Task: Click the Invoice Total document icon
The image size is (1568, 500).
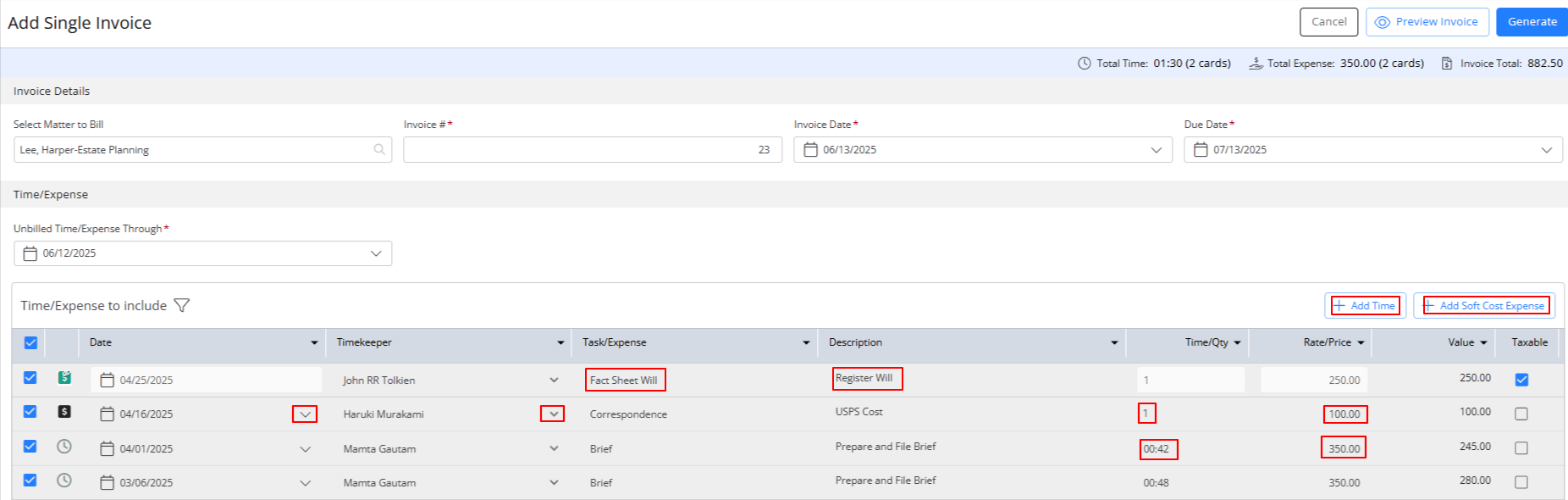Action: pos(1447,64)
